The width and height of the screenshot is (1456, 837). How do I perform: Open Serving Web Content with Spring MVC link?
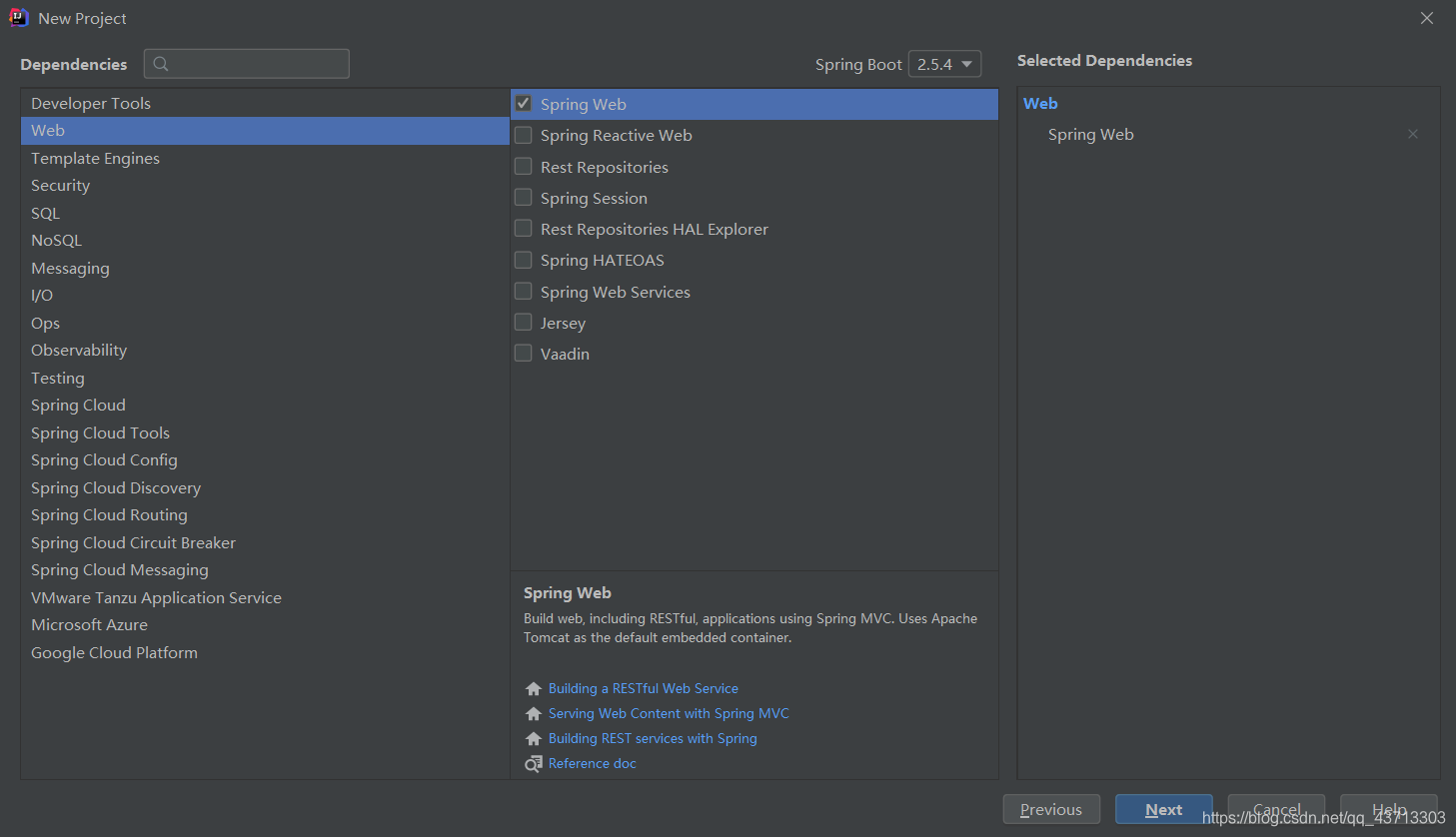[x=669, y=713]
